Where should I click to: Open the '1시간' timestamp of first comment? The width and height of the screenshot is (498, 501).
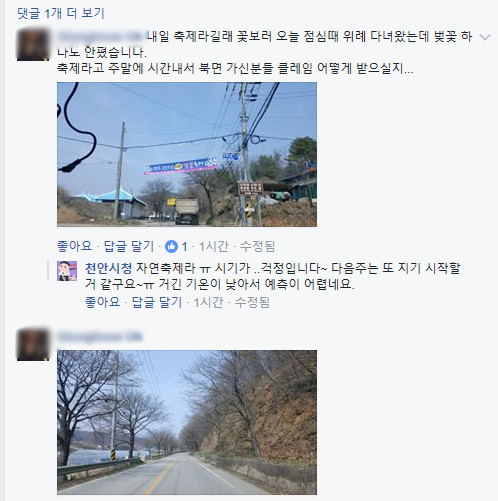coord(214,246)
